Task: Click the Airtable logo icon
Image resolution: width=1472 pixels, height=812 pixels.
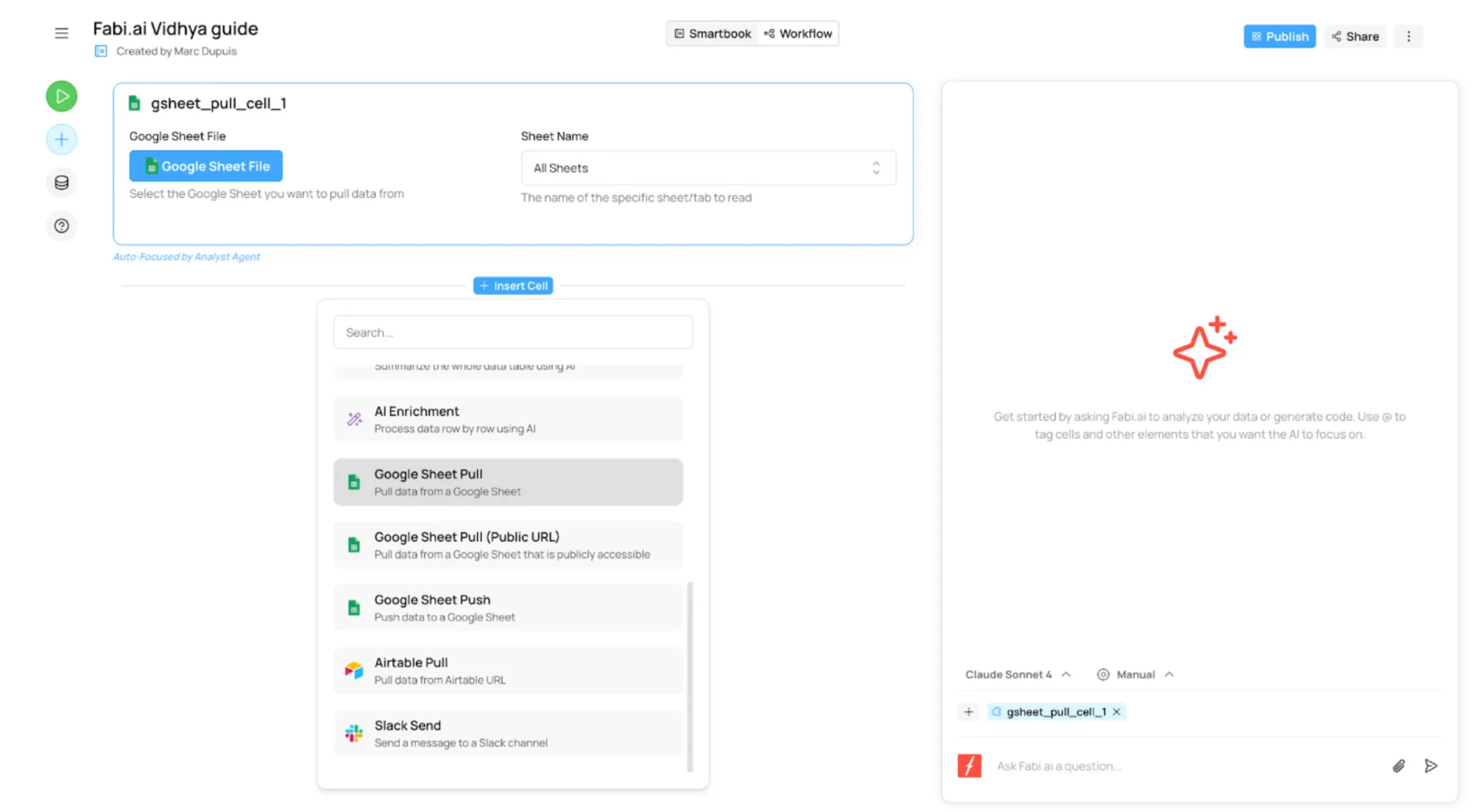Action: point(354,670)
